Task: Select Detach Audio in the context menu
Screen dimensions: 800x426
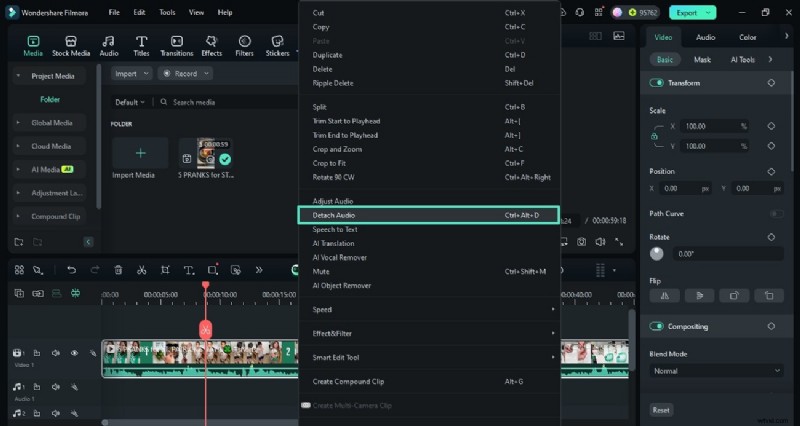Action: 429,215
